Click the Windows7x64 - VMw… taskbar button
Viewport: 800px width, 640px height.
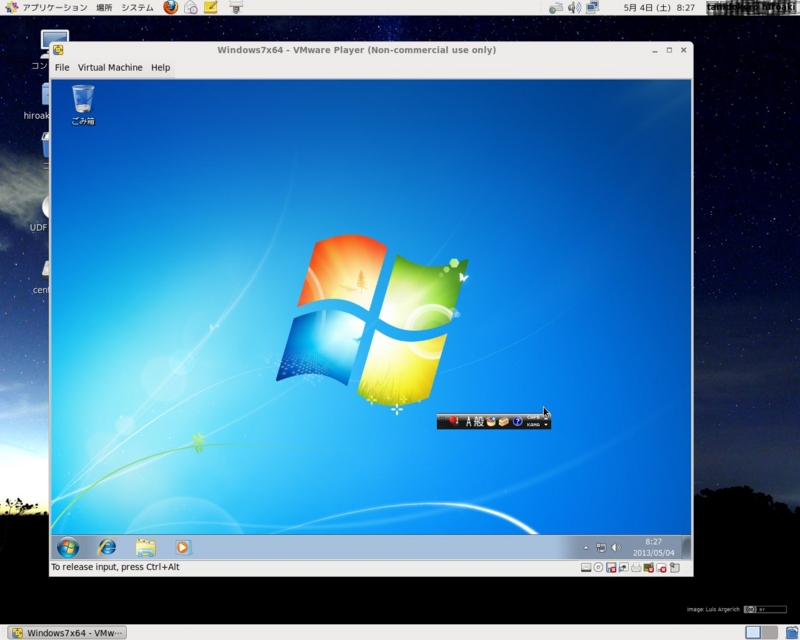pos(68,633)
